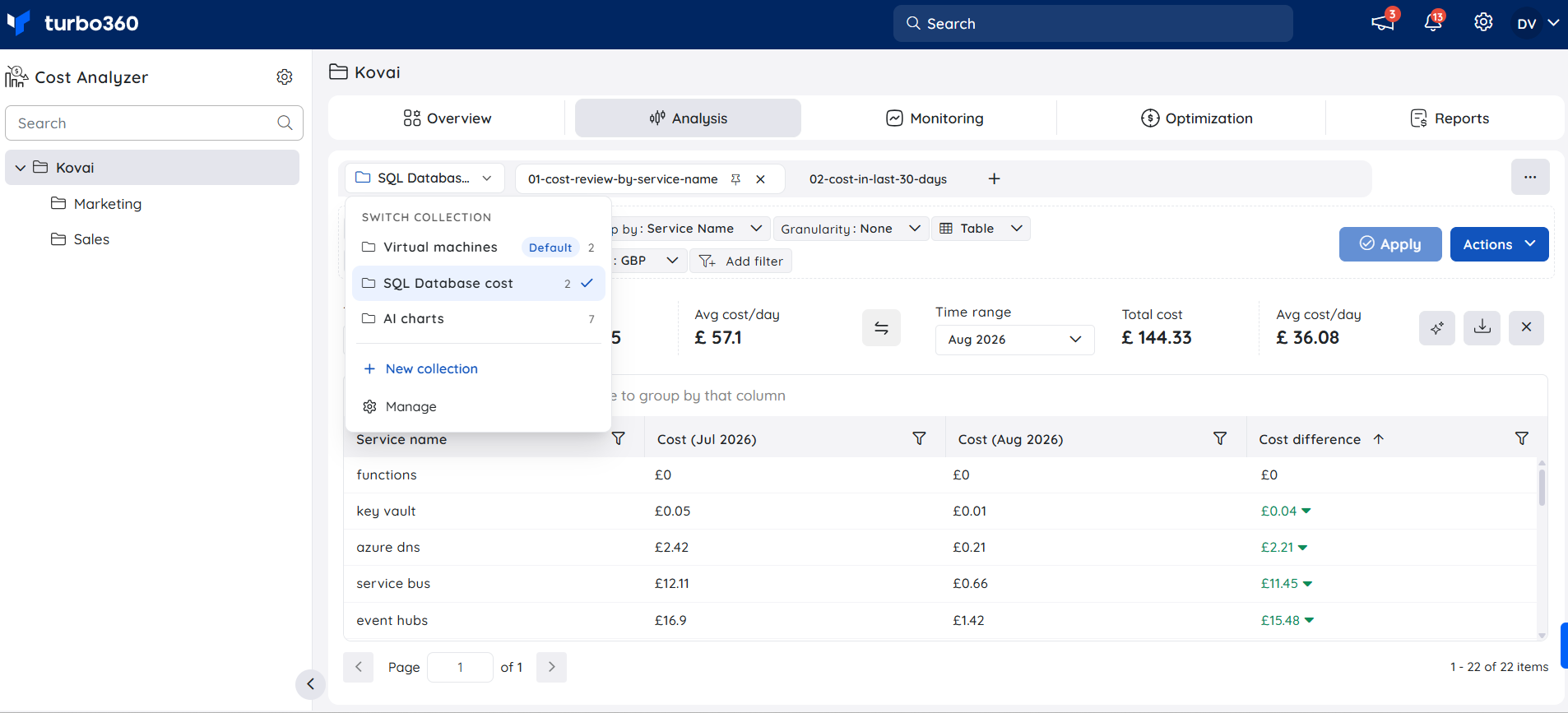This screenshot has width=1568, height=713.
Task: Switch to the Overview tab
Action: (447, 118)
